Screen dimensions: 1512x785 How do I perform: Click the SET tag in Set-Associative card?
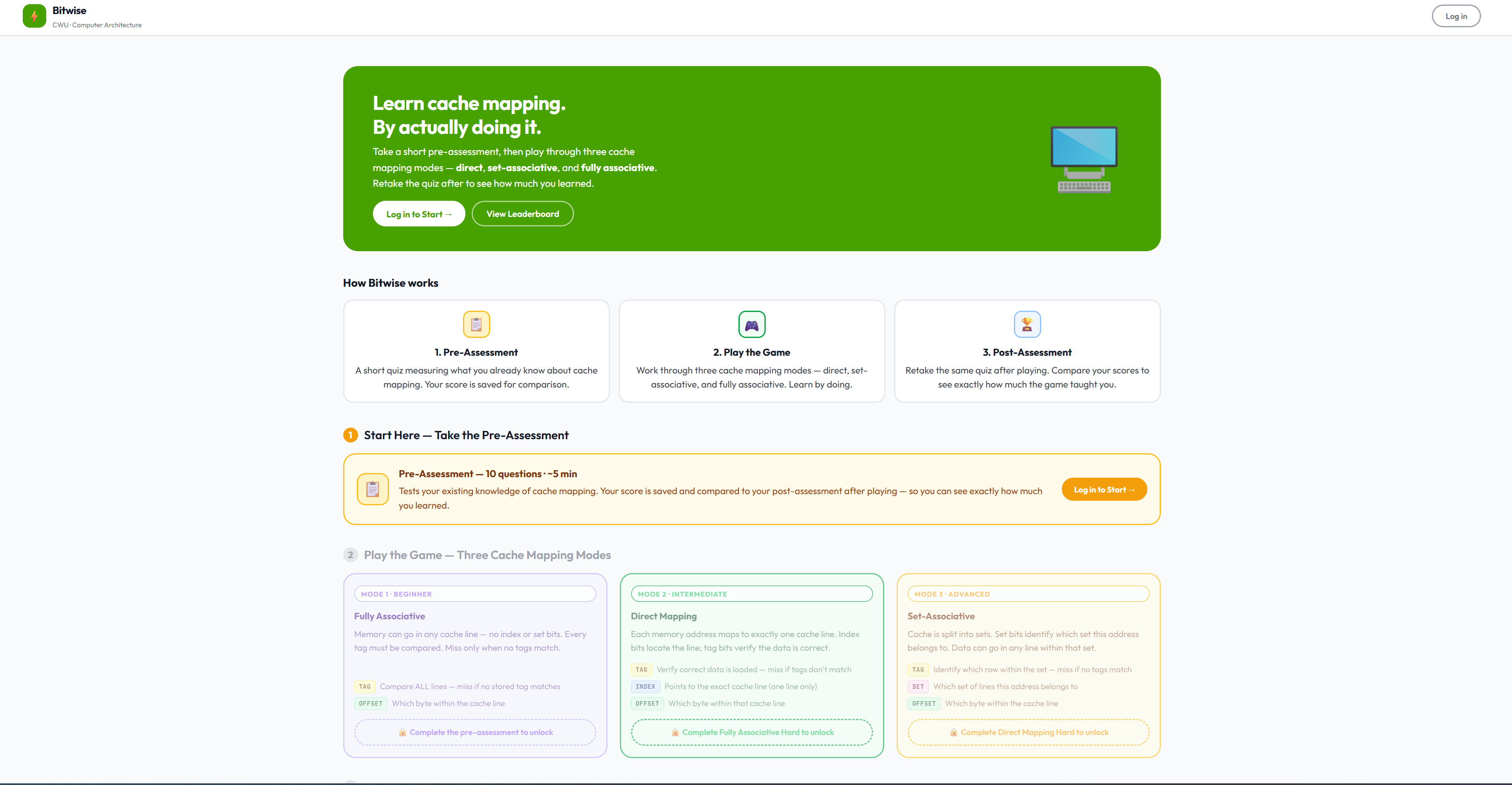point(918,686)
